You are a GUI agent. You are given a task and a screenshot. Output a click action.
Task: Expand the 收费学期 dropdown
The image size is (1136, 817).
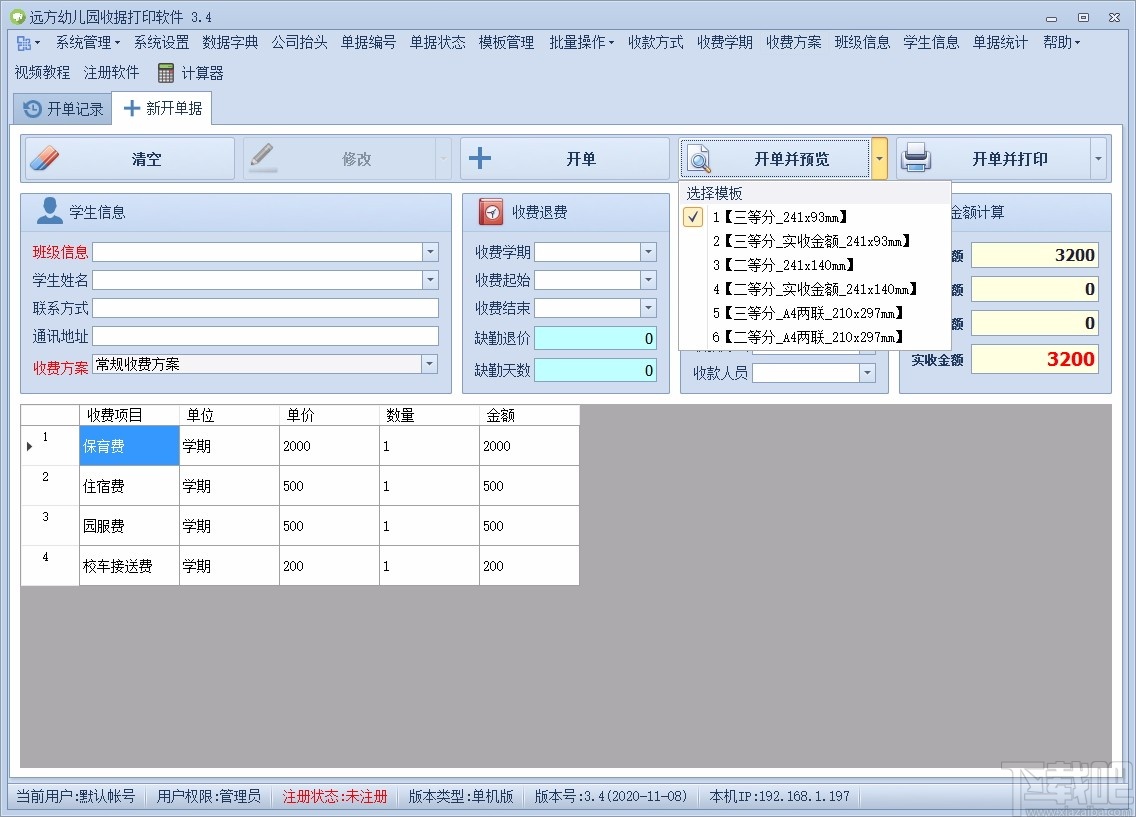coord(648,251)
